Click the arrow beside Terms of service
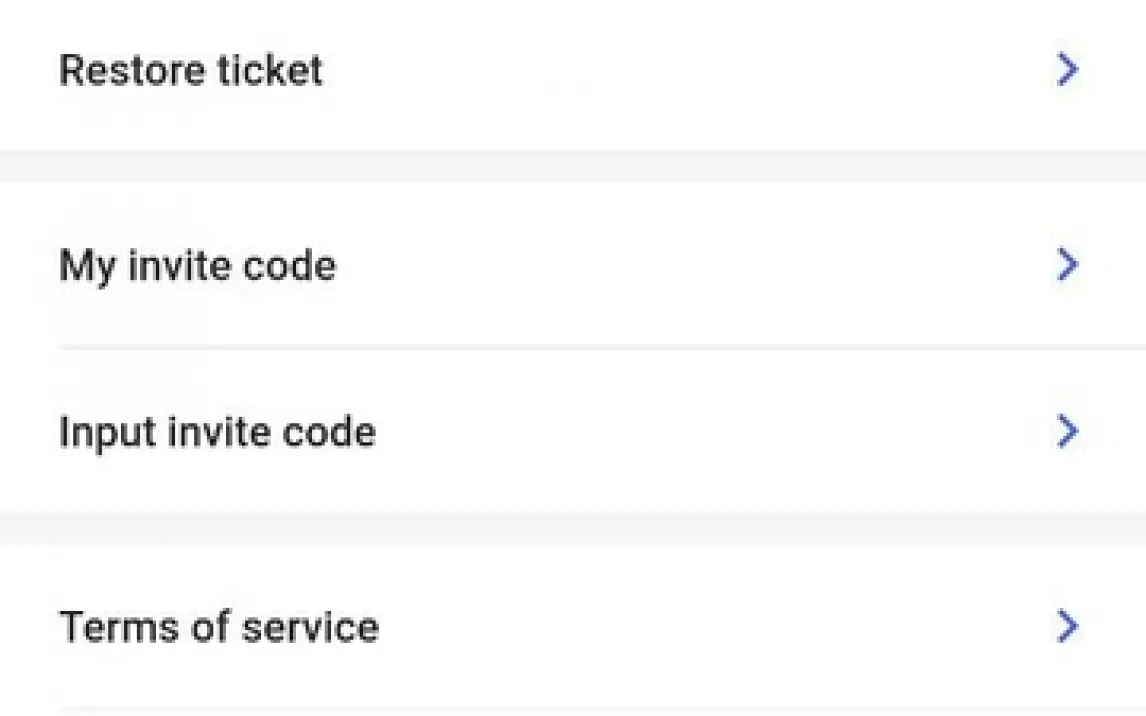1146x716 pixels. pyautogui.click(x=1068, y=627)
